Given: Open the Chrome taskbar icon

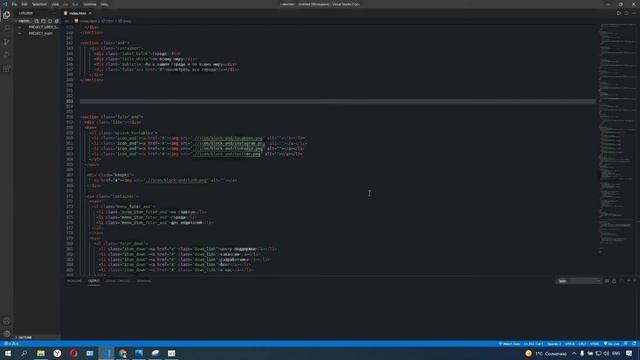Looking at the screenshot, I should coord(122,353).
